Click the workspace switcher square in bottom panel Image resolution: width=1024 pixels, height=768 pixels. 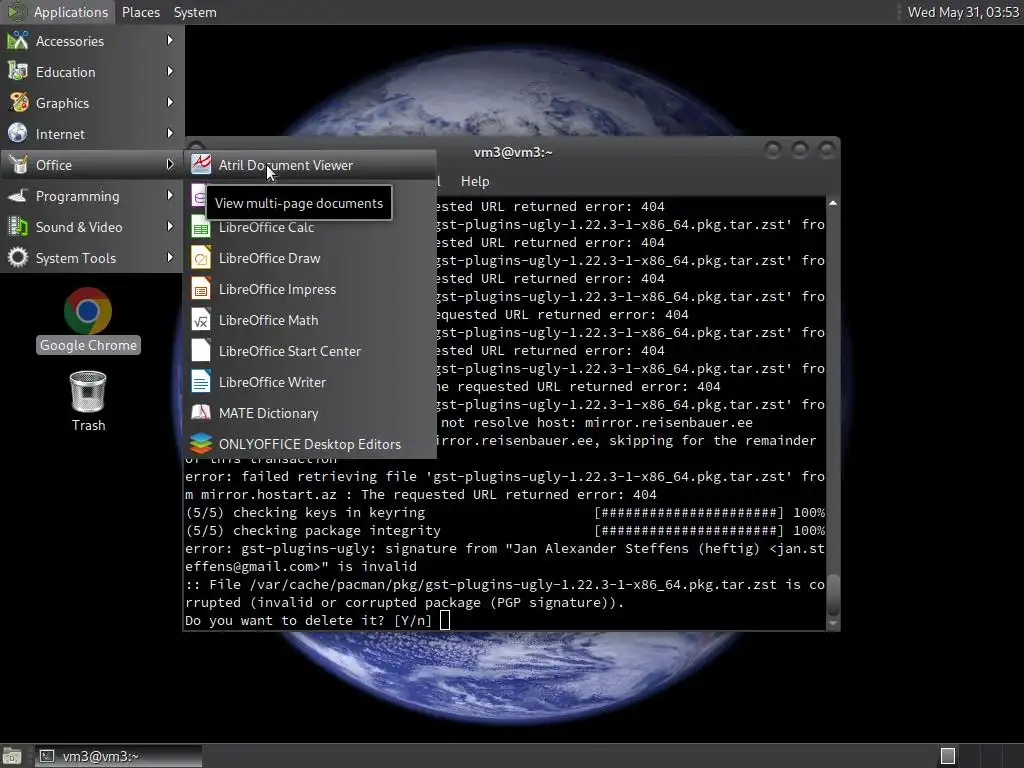click(x=948, y=756)
